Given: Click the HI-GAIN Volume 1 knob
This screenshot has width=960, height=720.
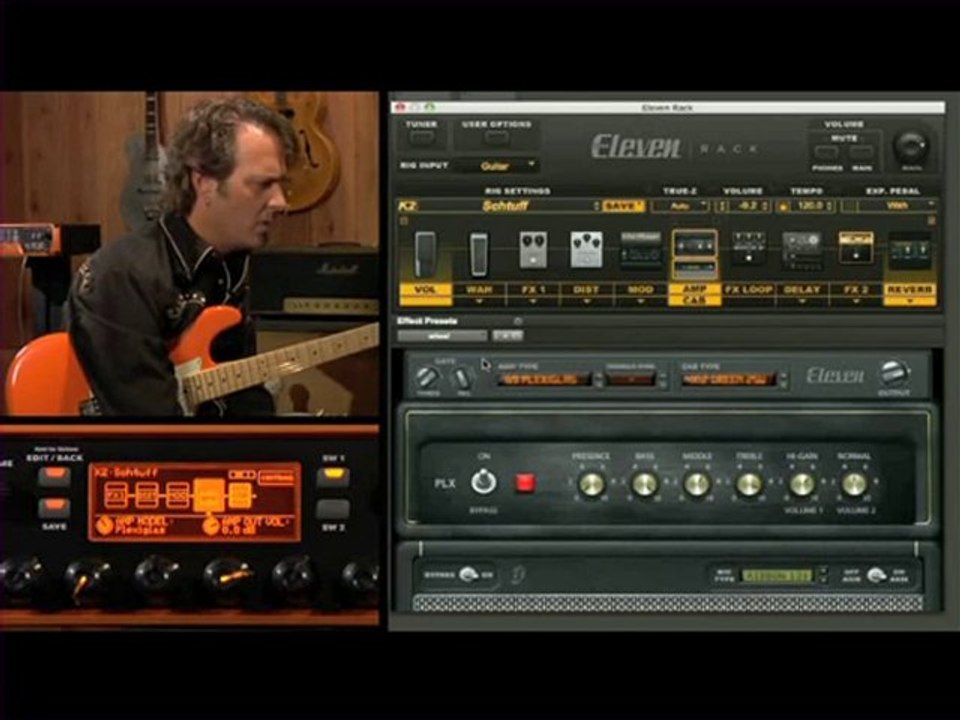Looking at the screenshot, I should (x=801, y=484).
